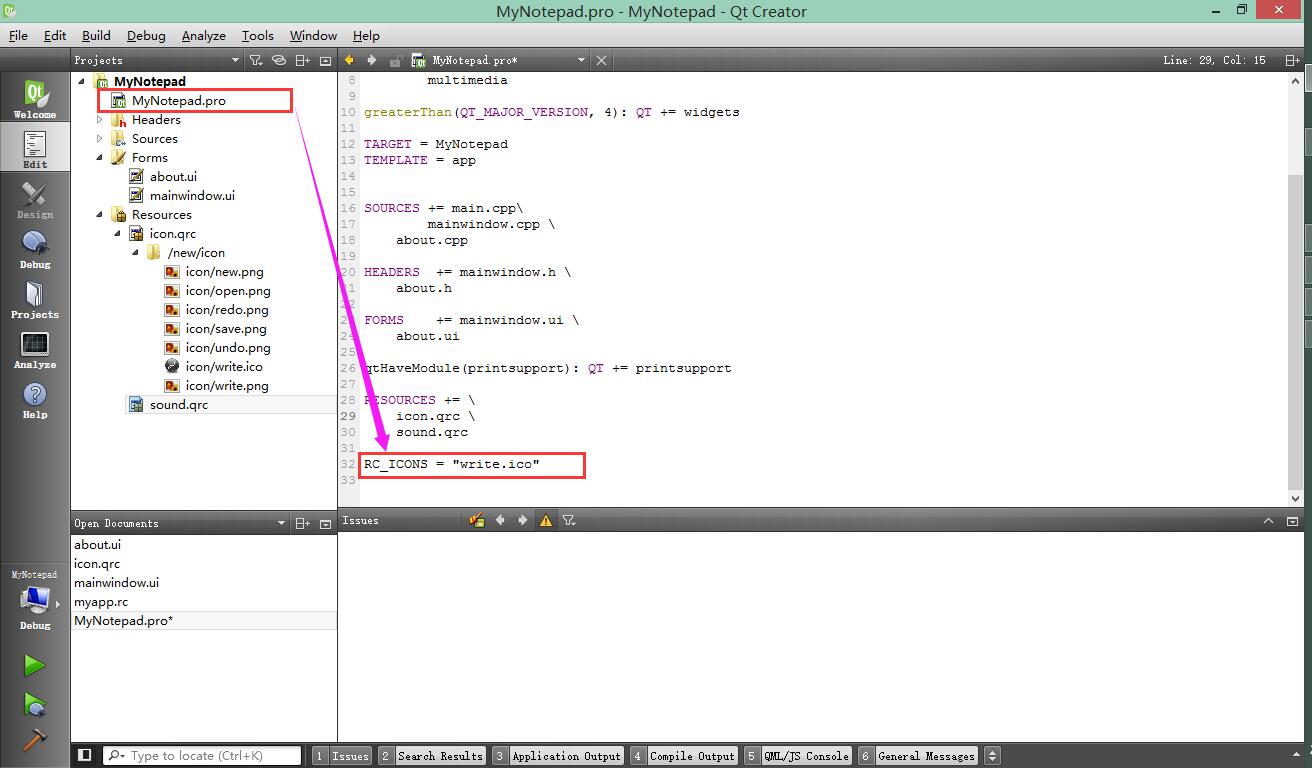Open the Debug mode in the mode bar
Screen dimensions: 1312x768
click(35, 249)
